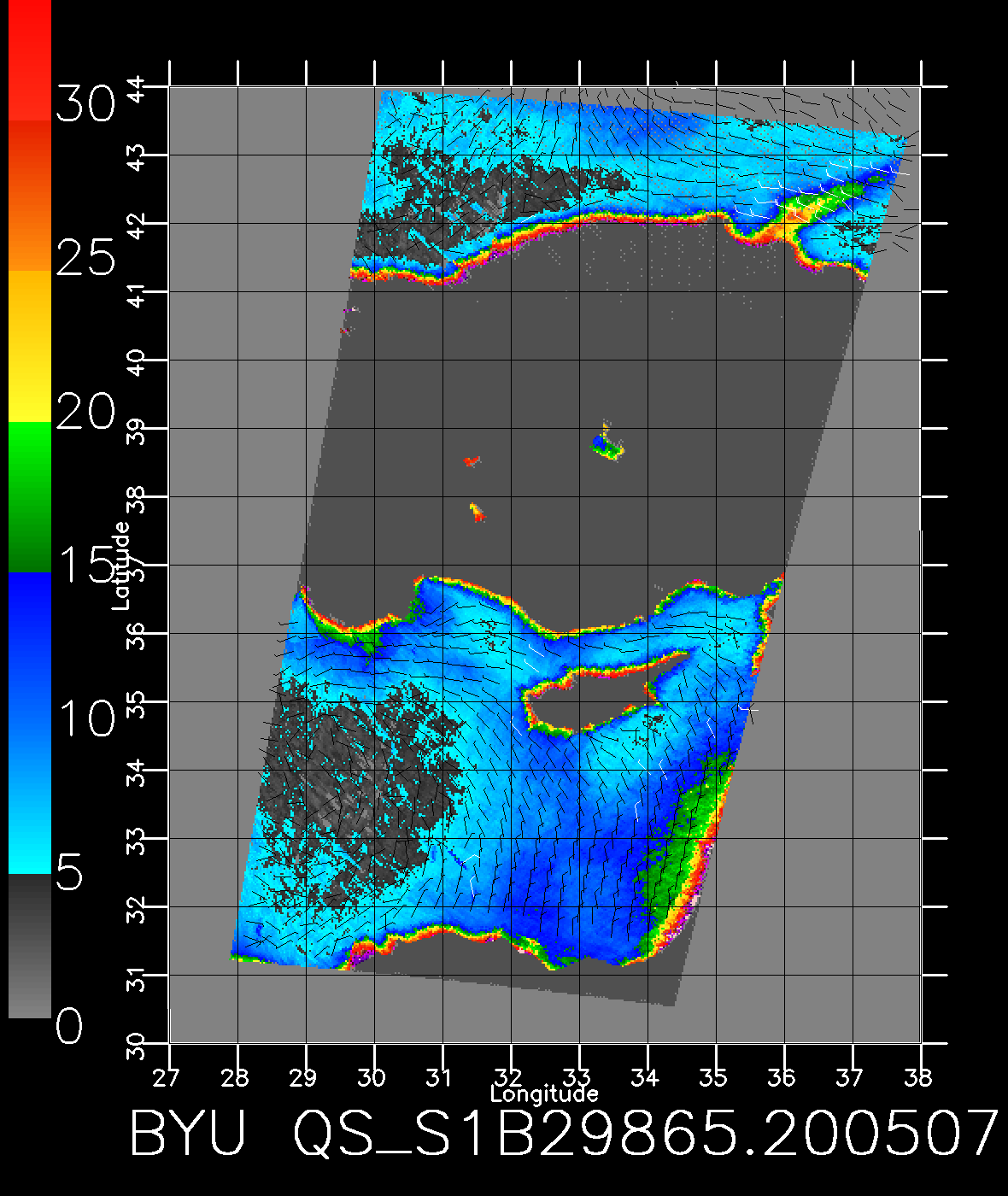Click the dark blue segment of the color scale
1008x1196 pixels.
[30, 647]
